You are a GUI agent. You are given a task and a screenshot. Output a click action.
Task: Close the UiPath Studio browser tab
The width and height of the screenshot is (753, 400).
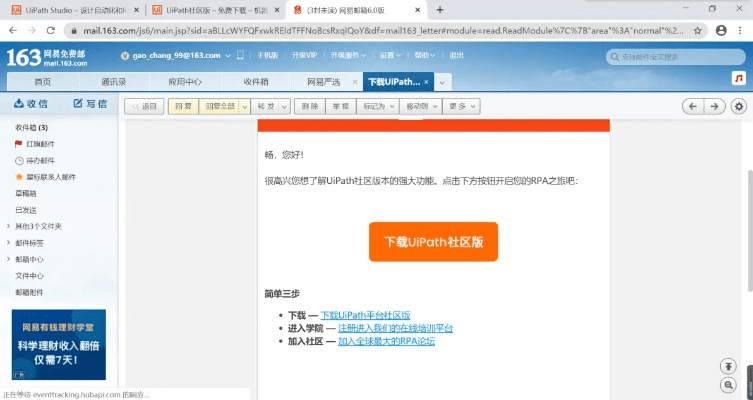pos(136,10)
